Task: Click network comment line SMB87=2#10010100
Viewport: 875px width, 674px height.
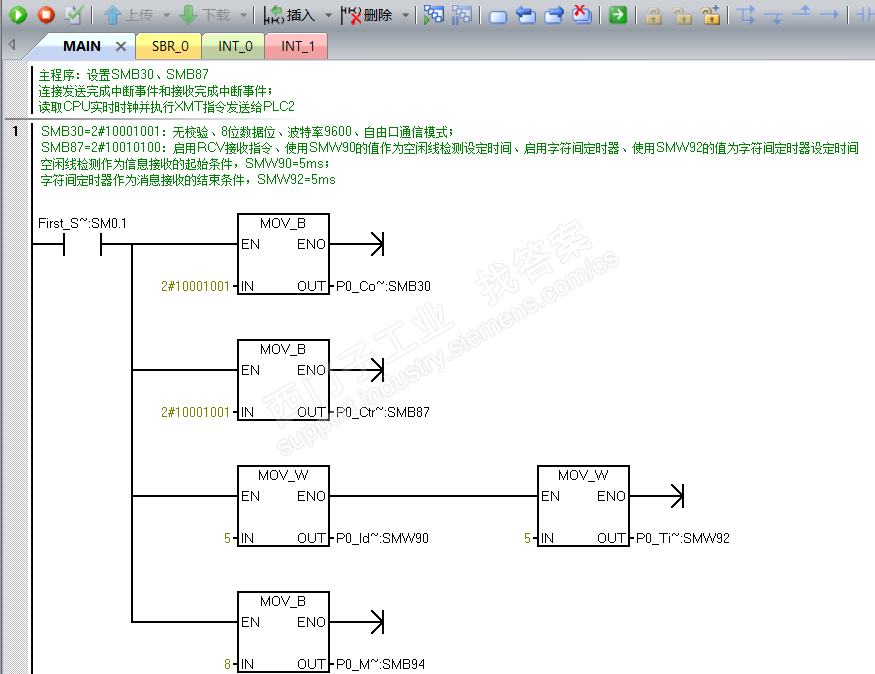Action: pos(450,148)
